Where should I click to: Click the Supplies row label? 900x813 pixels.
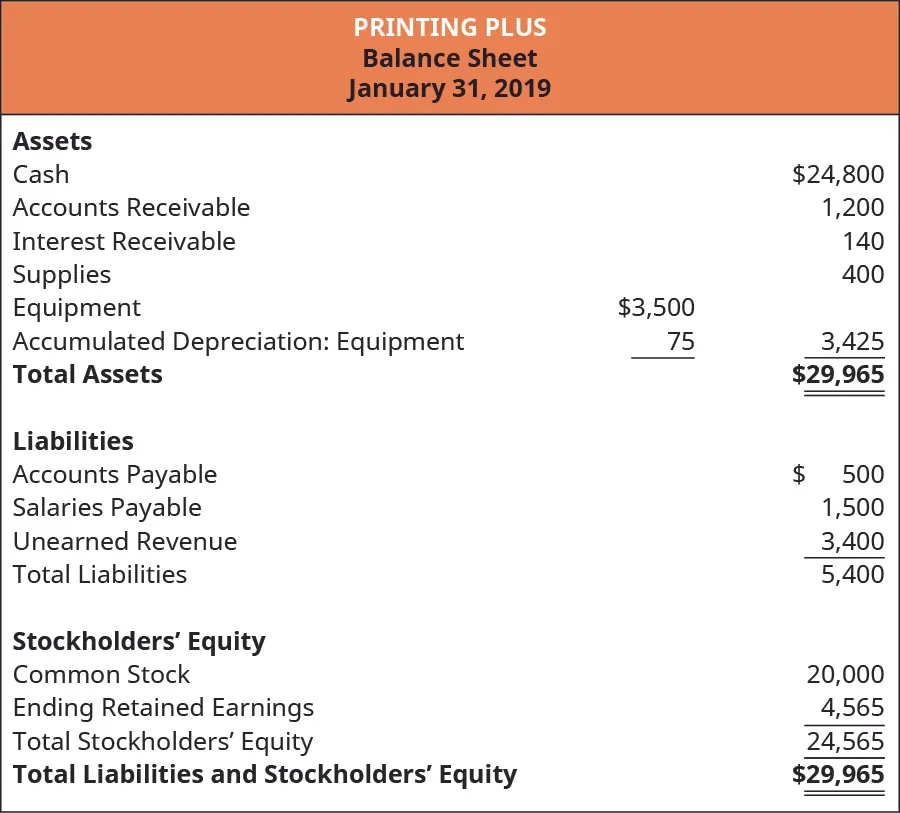(x=62, y=274)
